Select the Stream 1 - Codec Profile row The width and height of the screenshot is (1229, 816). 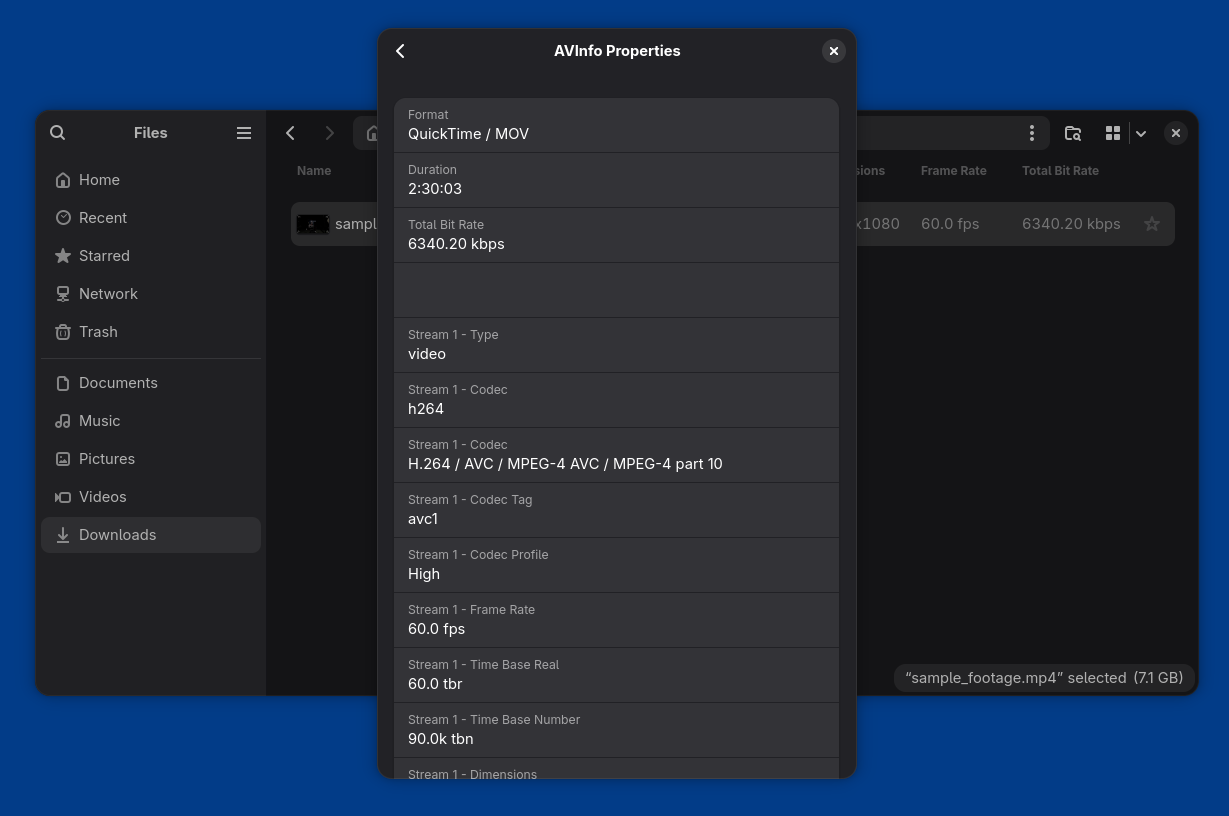616,565
